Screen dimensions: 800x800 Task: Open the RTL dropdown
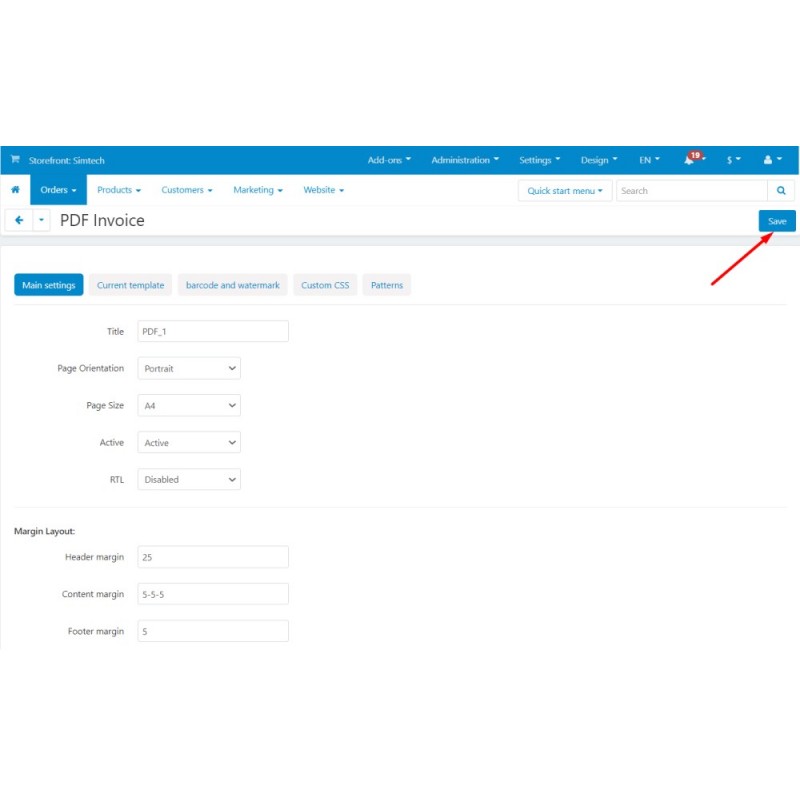pyautogui.click(x=189, y=479)
